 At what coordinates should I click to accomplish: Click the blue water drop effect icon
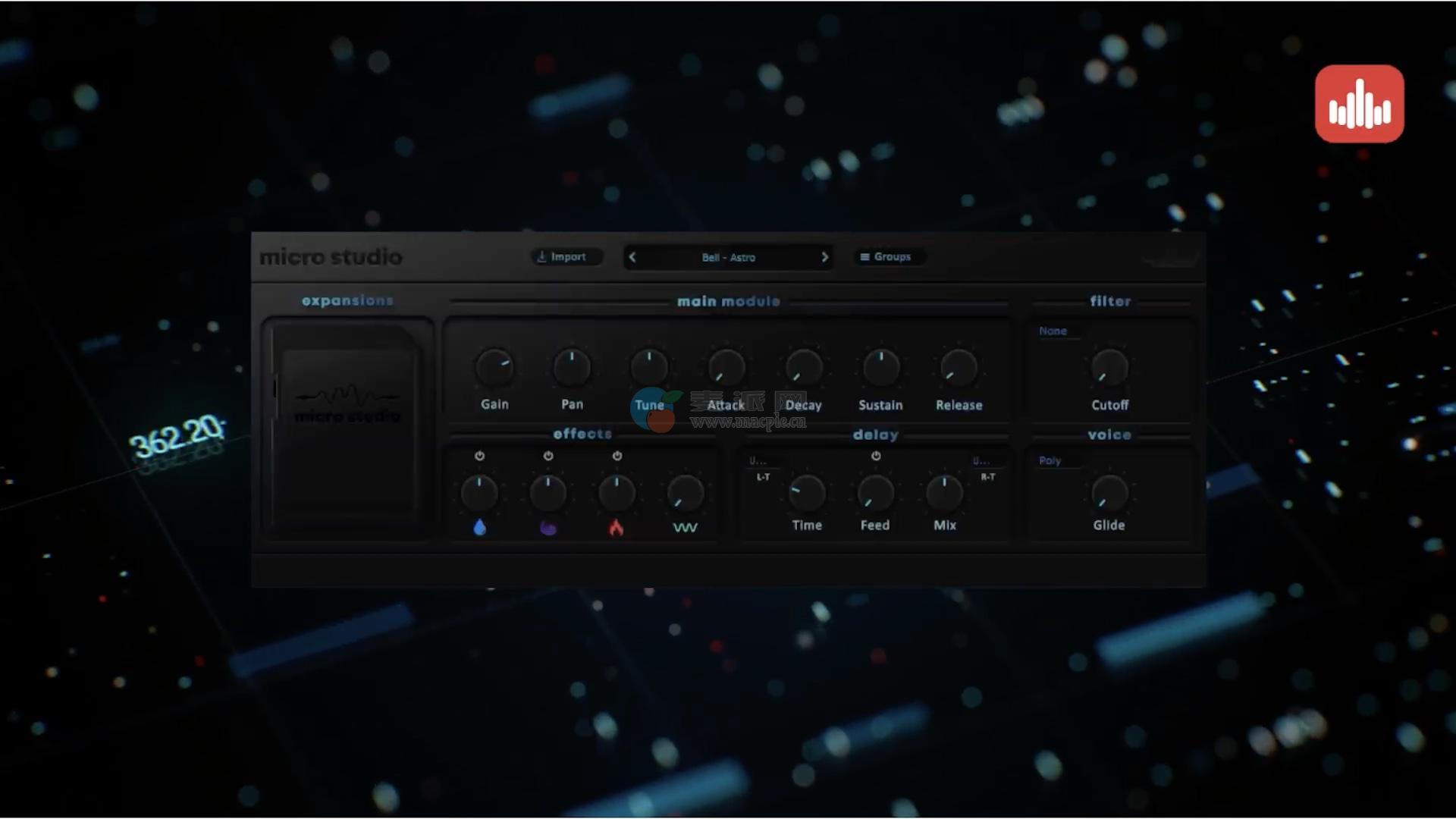(x=479, y=528)
